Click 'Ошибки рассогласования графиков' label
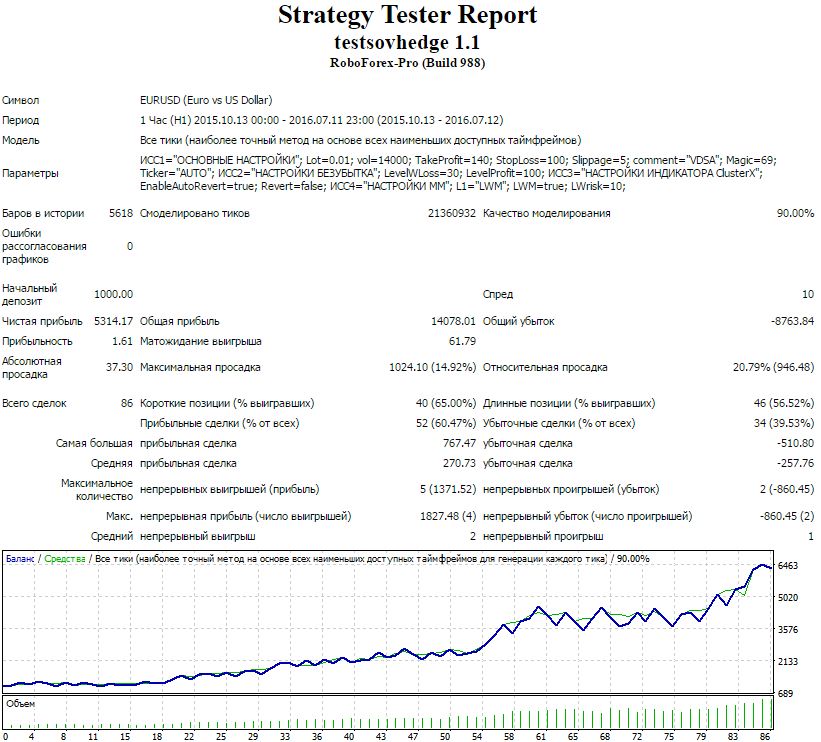Viewport: 821px width, 742px height. click(44, 246)
